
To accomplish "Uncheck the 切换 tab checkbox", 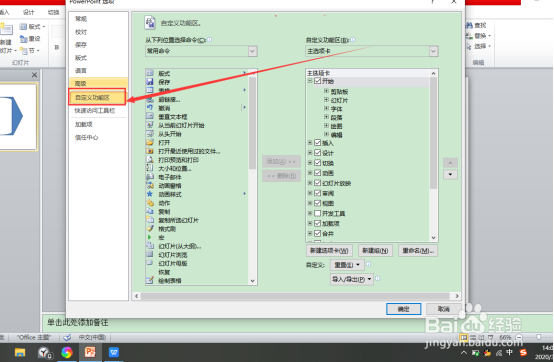I will click(x=317, y=163).
